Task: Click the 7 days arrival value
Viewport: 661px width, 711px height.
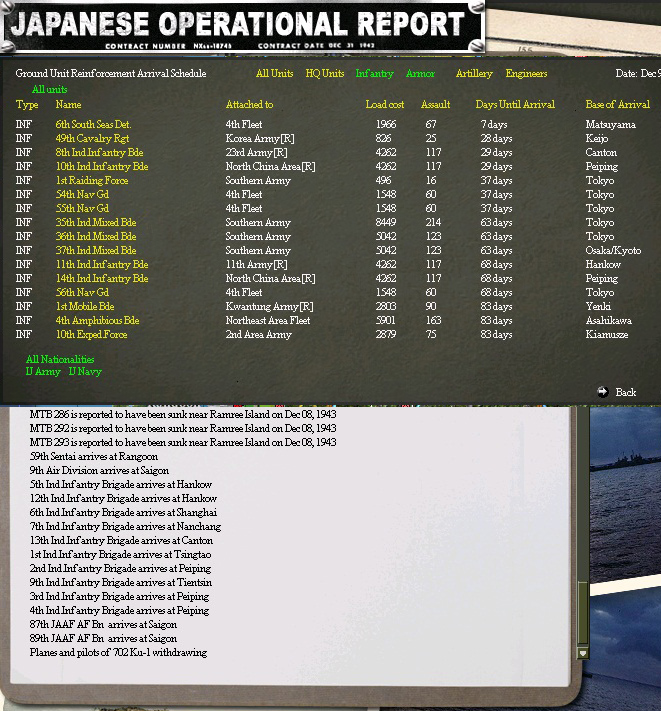Action: pos(494,124)
